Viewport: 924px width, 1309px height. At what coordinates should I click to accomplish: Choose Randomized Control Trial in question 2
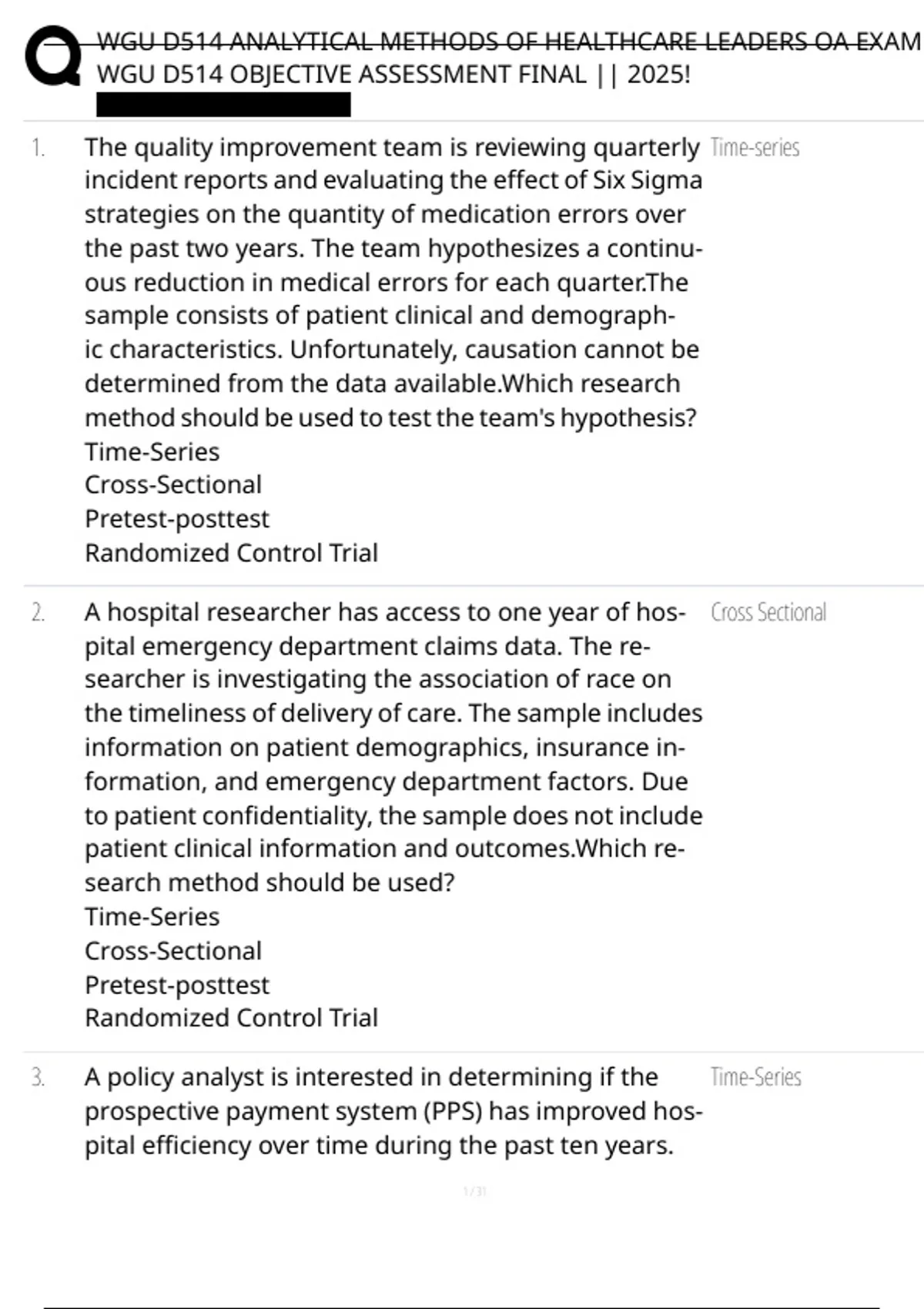pos(231,1018)
